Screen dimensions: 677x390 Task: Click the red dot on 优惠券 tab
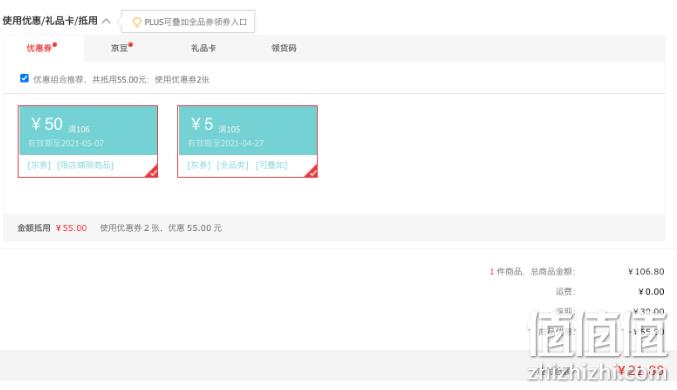pyautogui.click(x=54, y=44)
